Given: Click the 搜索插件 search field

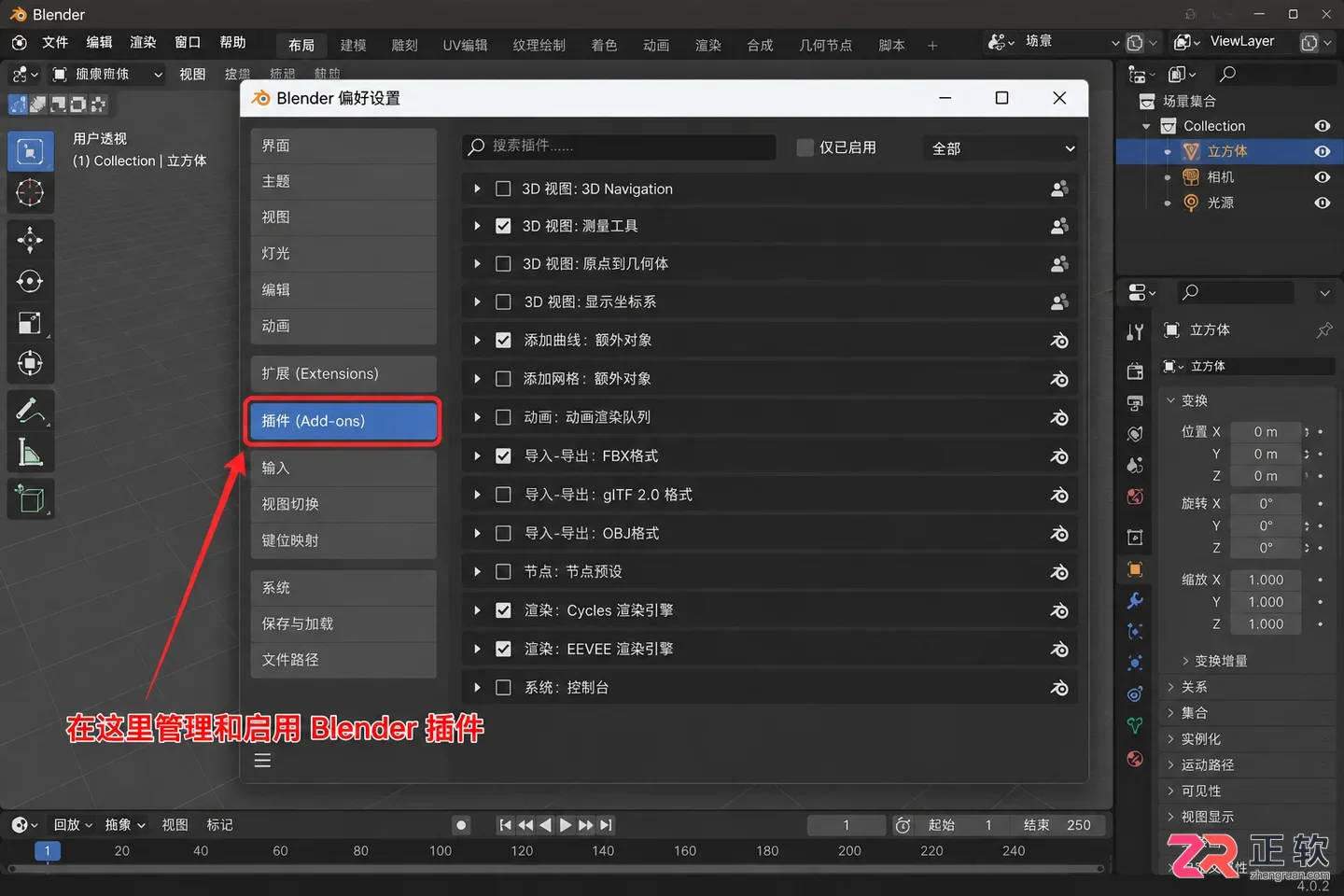Looking at the screenshot, I should (x=619, y=147).
